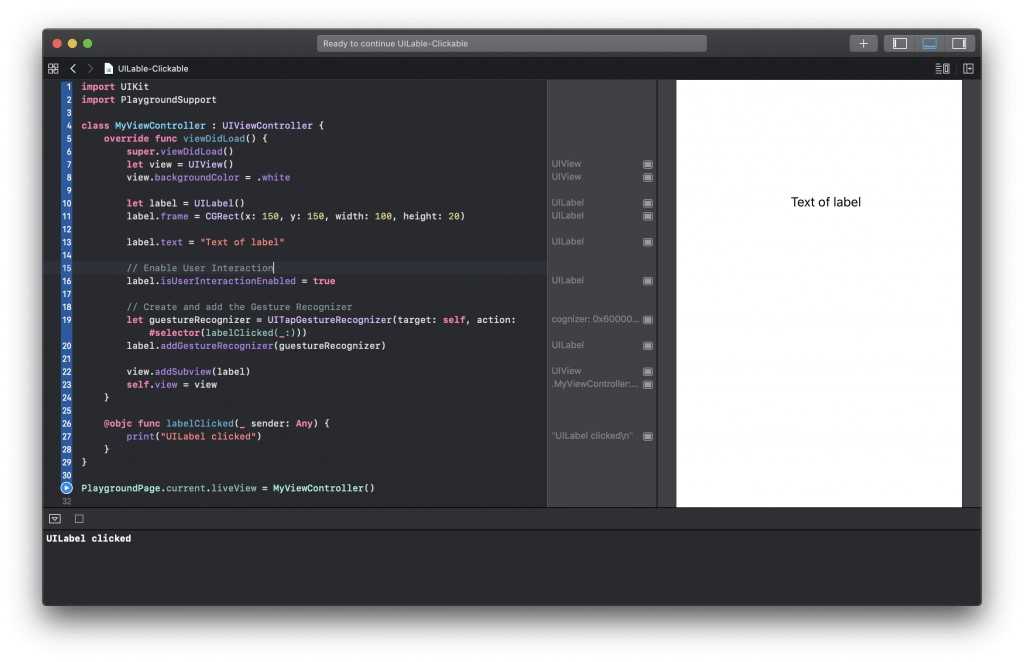Click the Ready to continue status bar

(x=512, y=43)
